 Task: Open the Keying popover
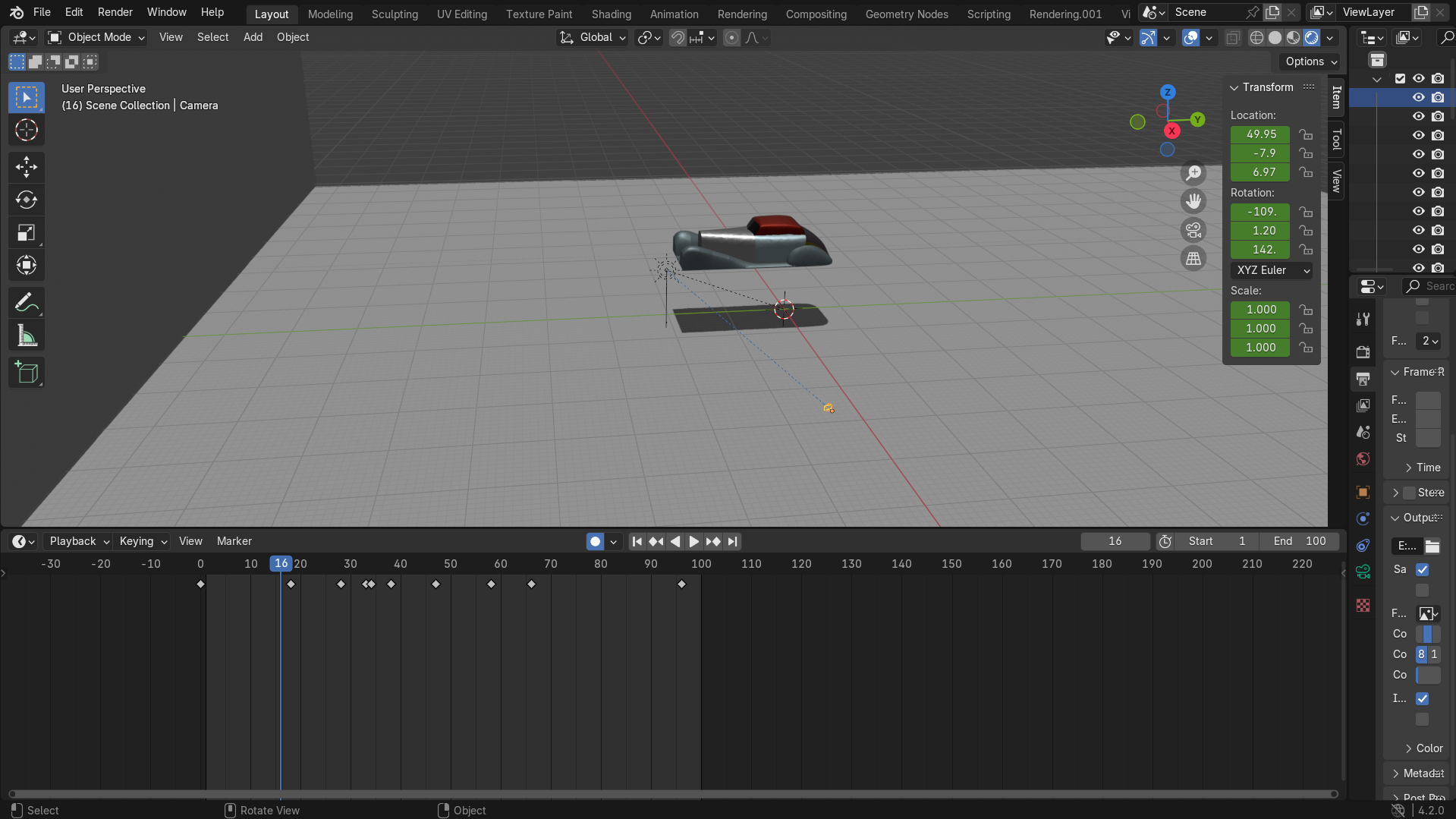[142, 541]
